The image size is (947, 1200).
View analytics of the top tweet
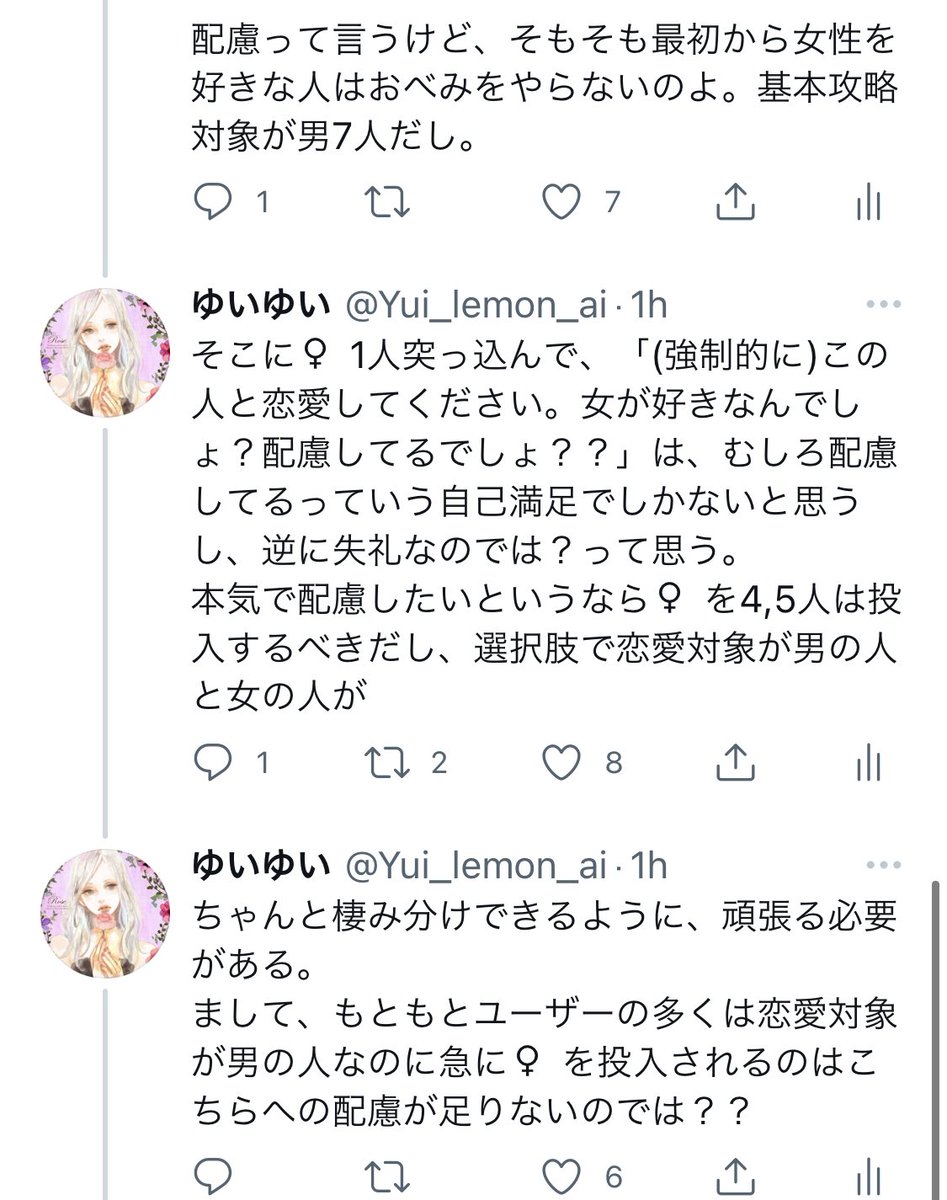869,203
